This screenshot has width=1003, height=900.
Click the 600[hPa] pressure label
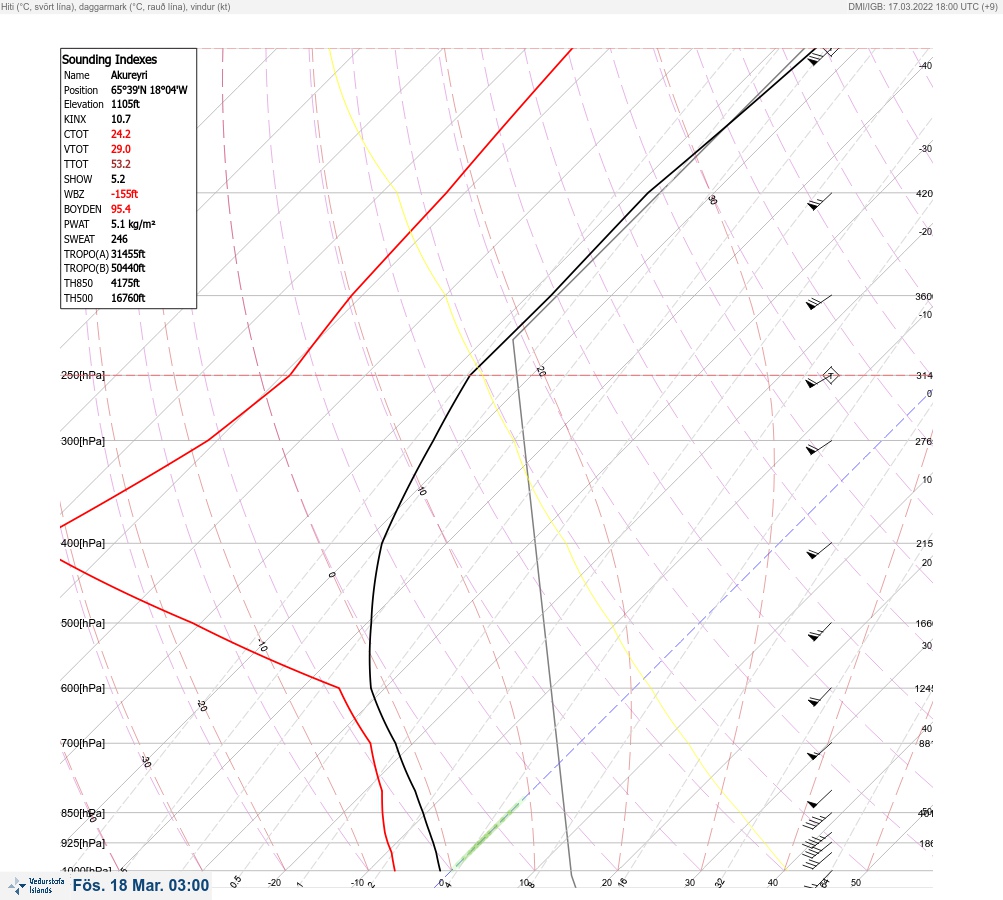[83, 688]
